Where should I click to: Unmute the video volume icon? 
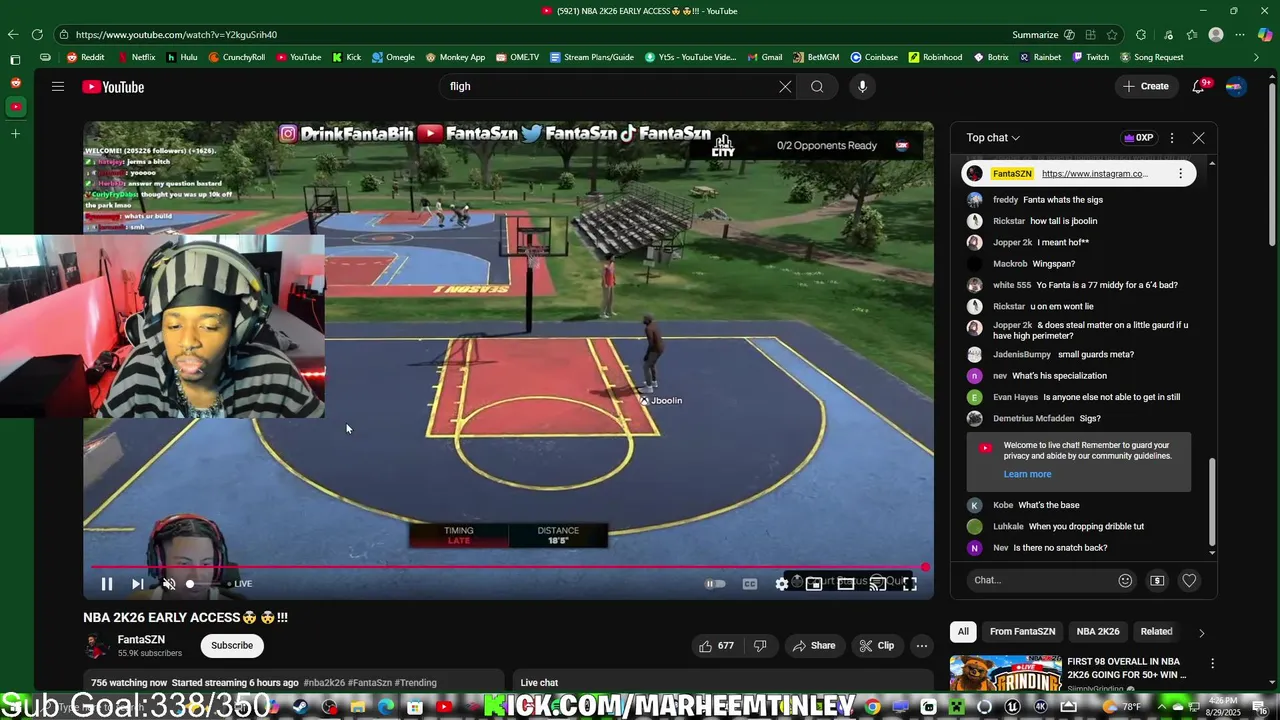169,584
